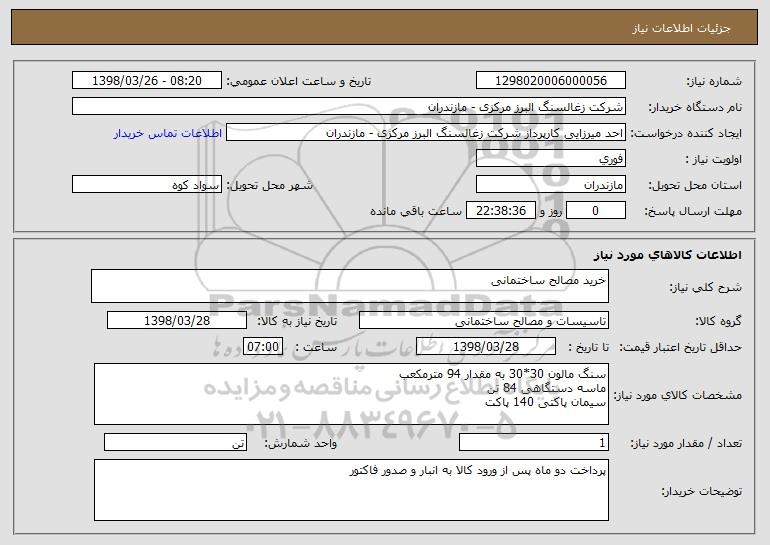This screenshot has height=545, width=770.
Task: Click the quantity field showing 1
Action: 534,442
